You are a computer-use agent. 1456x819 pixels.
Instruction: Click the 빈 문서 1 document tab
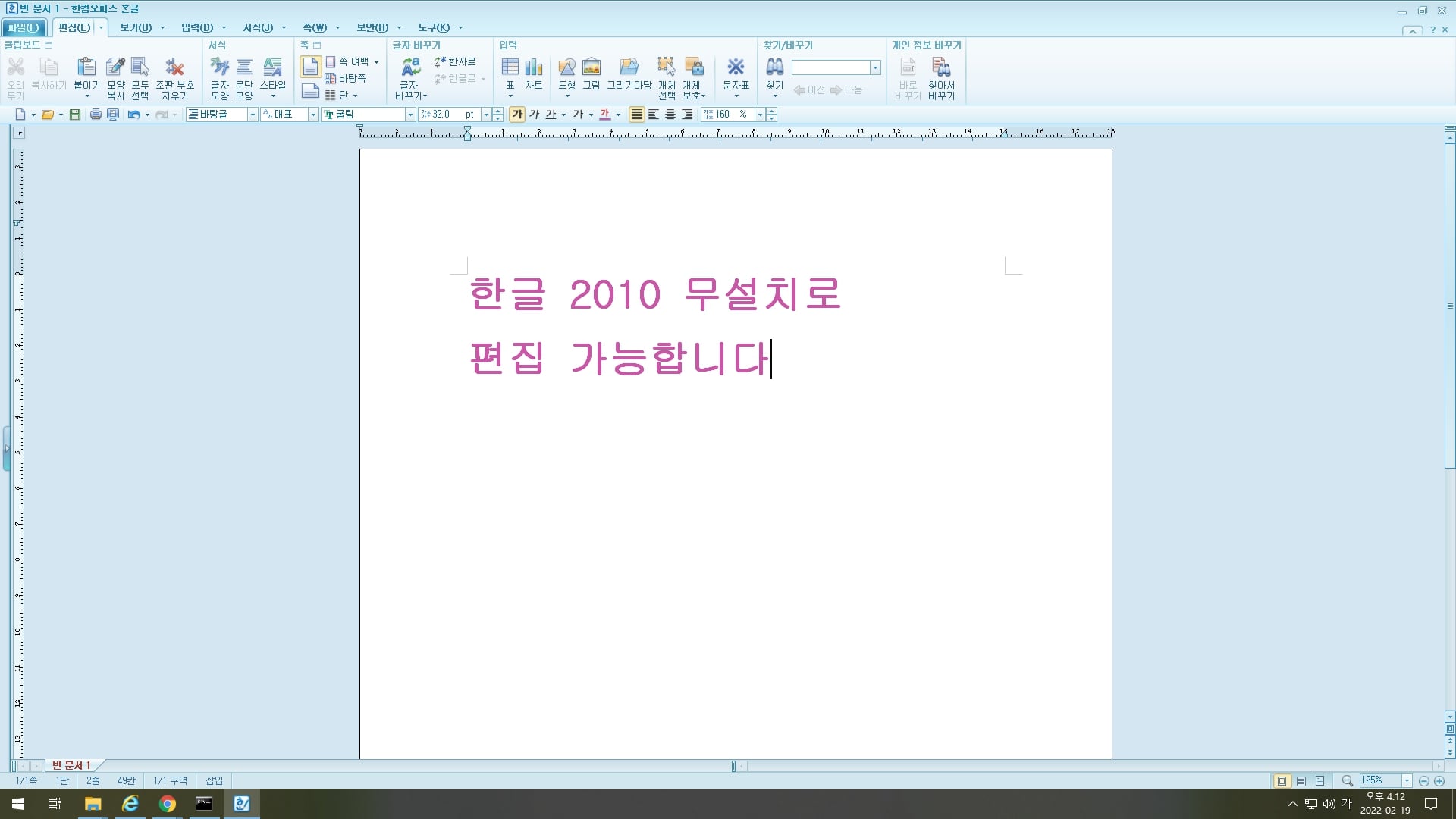(72, 766)
